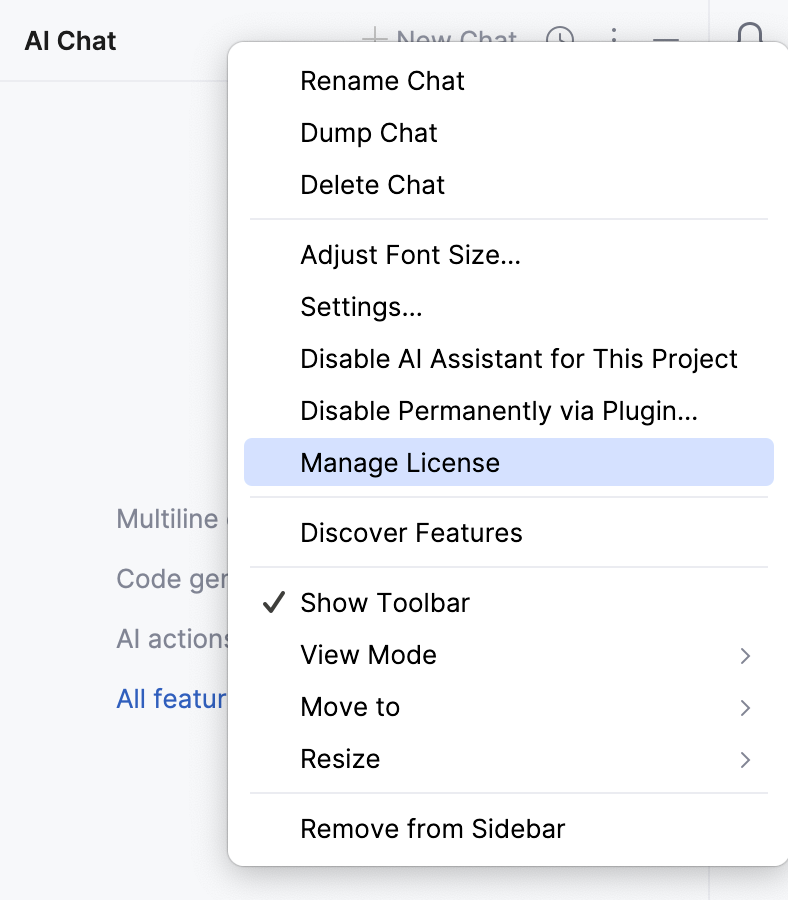This screenshot has height=900, width=788.
Task: Open Adjust Font Size settings
Action: tap(410, 255)
